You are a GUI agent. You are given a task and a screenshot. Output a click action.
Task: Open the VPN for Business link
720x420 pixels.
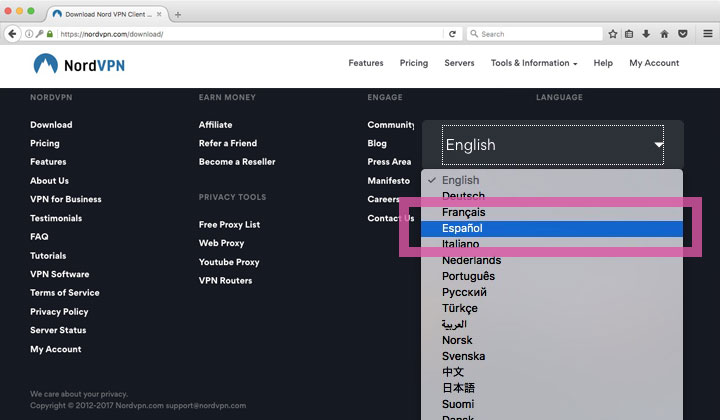point(66,199)
